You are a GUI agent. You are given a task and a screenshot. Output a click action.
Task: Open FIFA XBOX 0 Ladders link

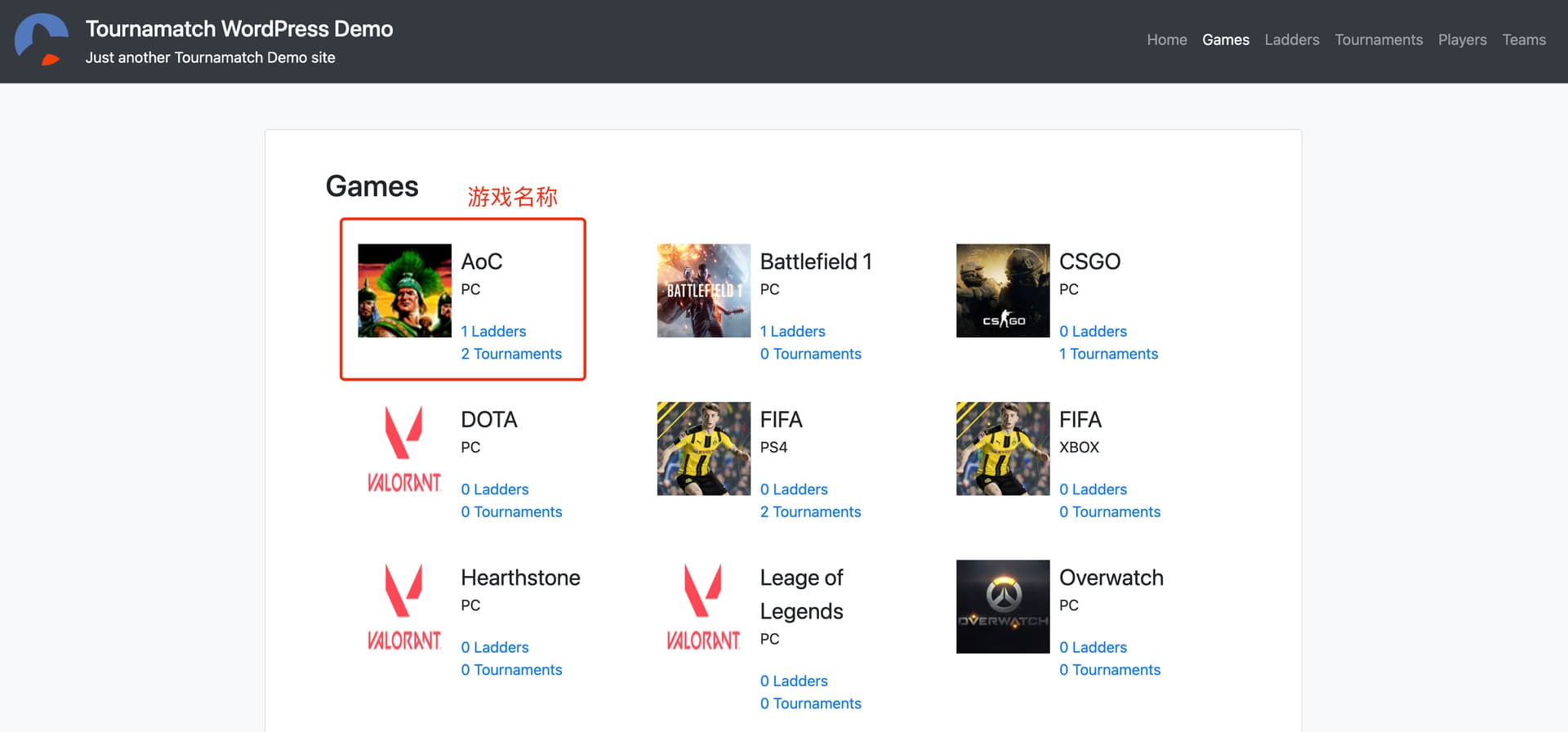click(1093, 489)
